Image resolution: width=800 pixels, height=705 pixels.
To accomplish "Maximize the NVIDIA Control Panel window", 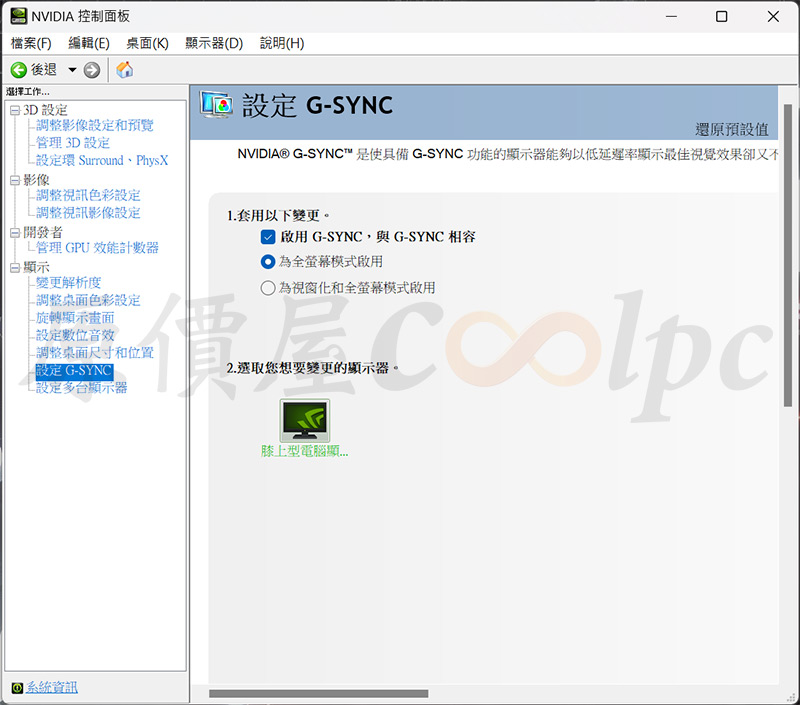I will coord(721,17).
